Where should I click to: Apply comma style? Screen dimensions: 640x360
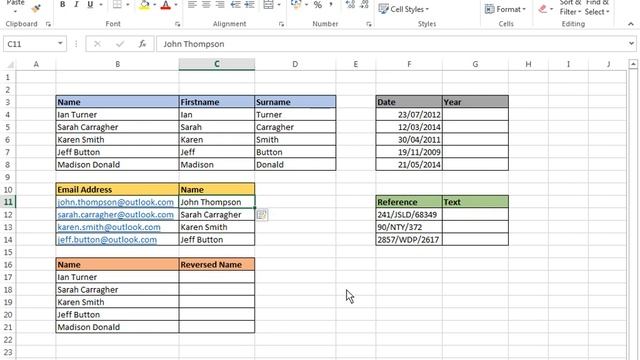(331, 5)
